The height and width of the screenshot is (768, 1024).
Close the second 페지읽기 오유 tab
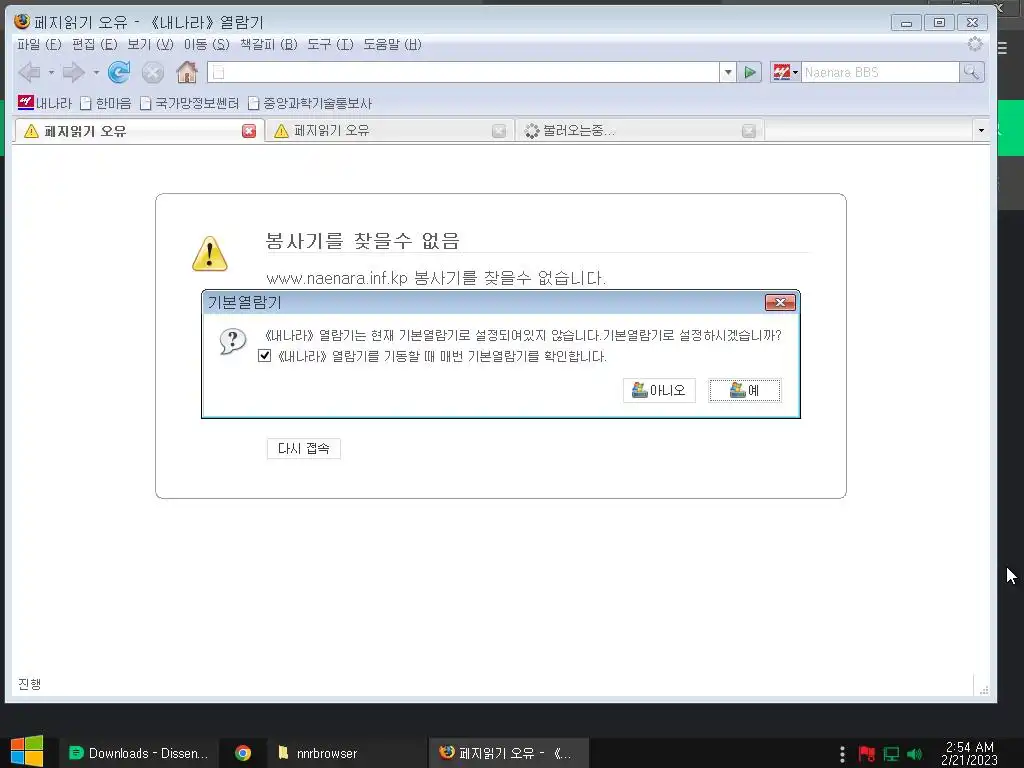coord(499,131)
